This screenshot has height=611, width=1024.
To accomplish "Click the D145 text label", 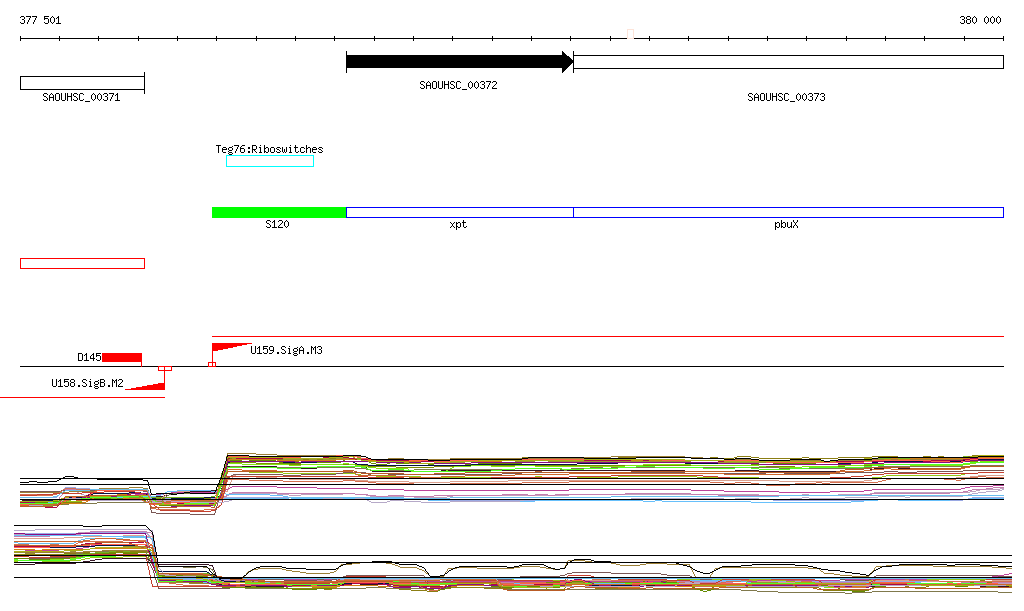I will [89, 357].
